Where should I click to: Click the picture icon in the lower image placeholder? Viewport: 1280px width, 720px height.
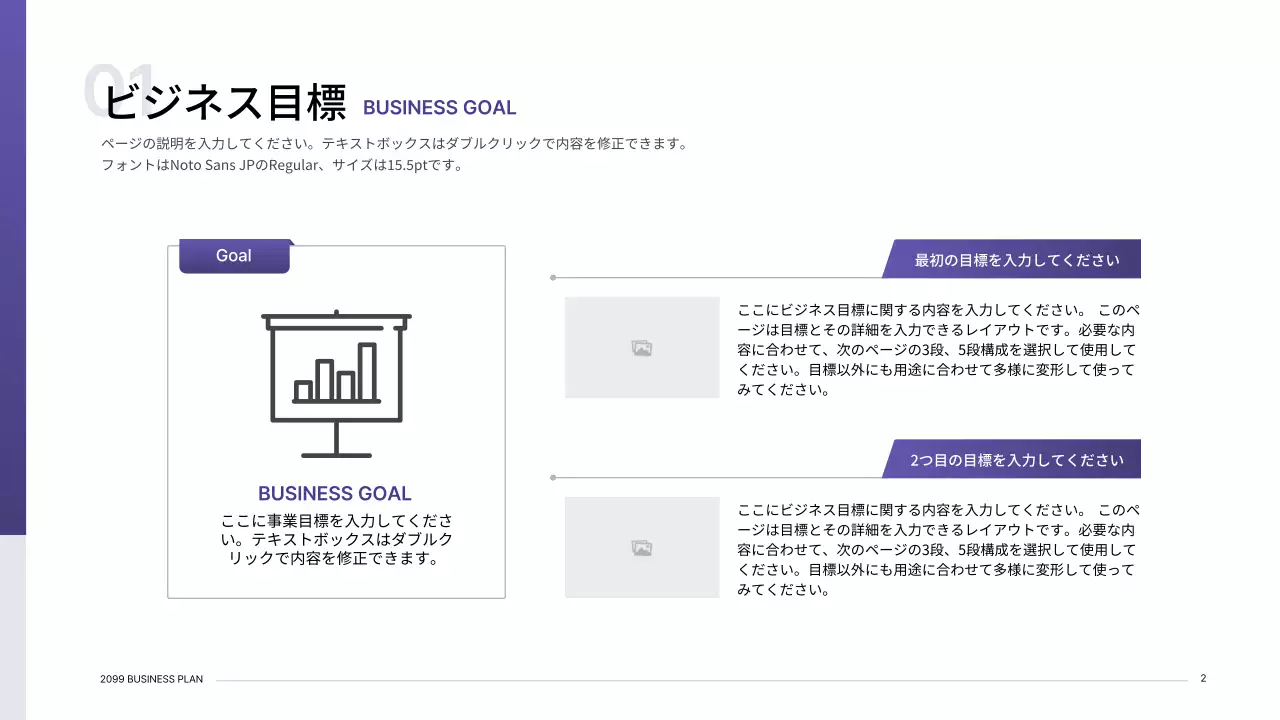click(x=642, y=548)
